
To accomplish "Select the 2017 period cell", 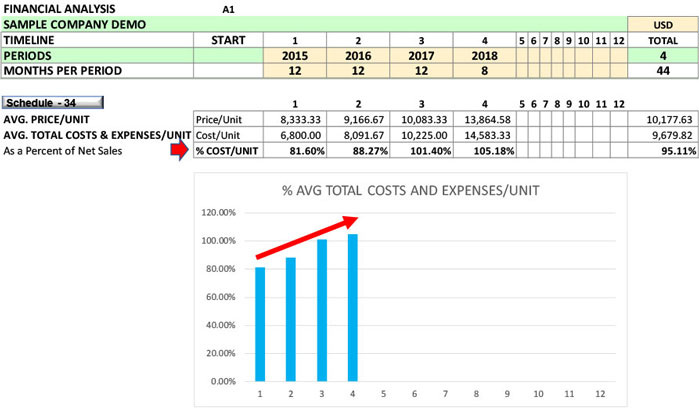I will (421, 55).
